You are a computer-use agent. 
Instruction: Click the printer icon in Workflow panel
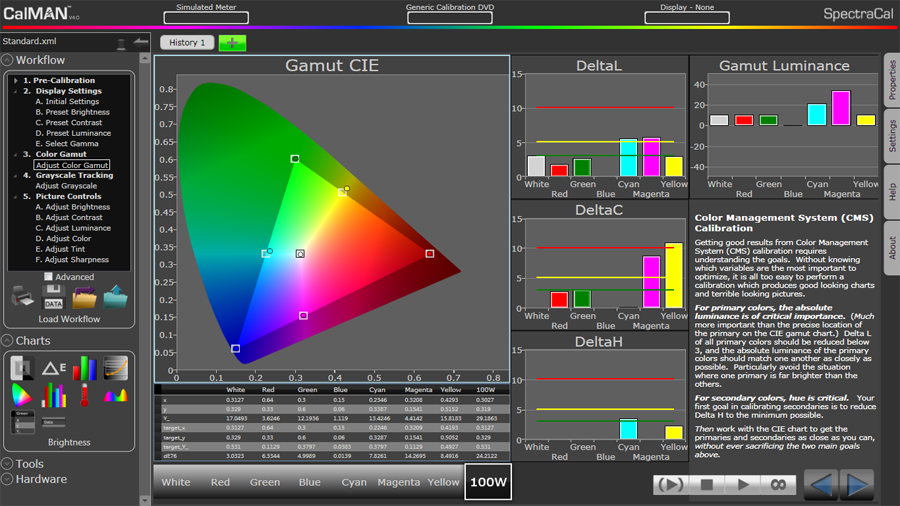tap(22, 297)
